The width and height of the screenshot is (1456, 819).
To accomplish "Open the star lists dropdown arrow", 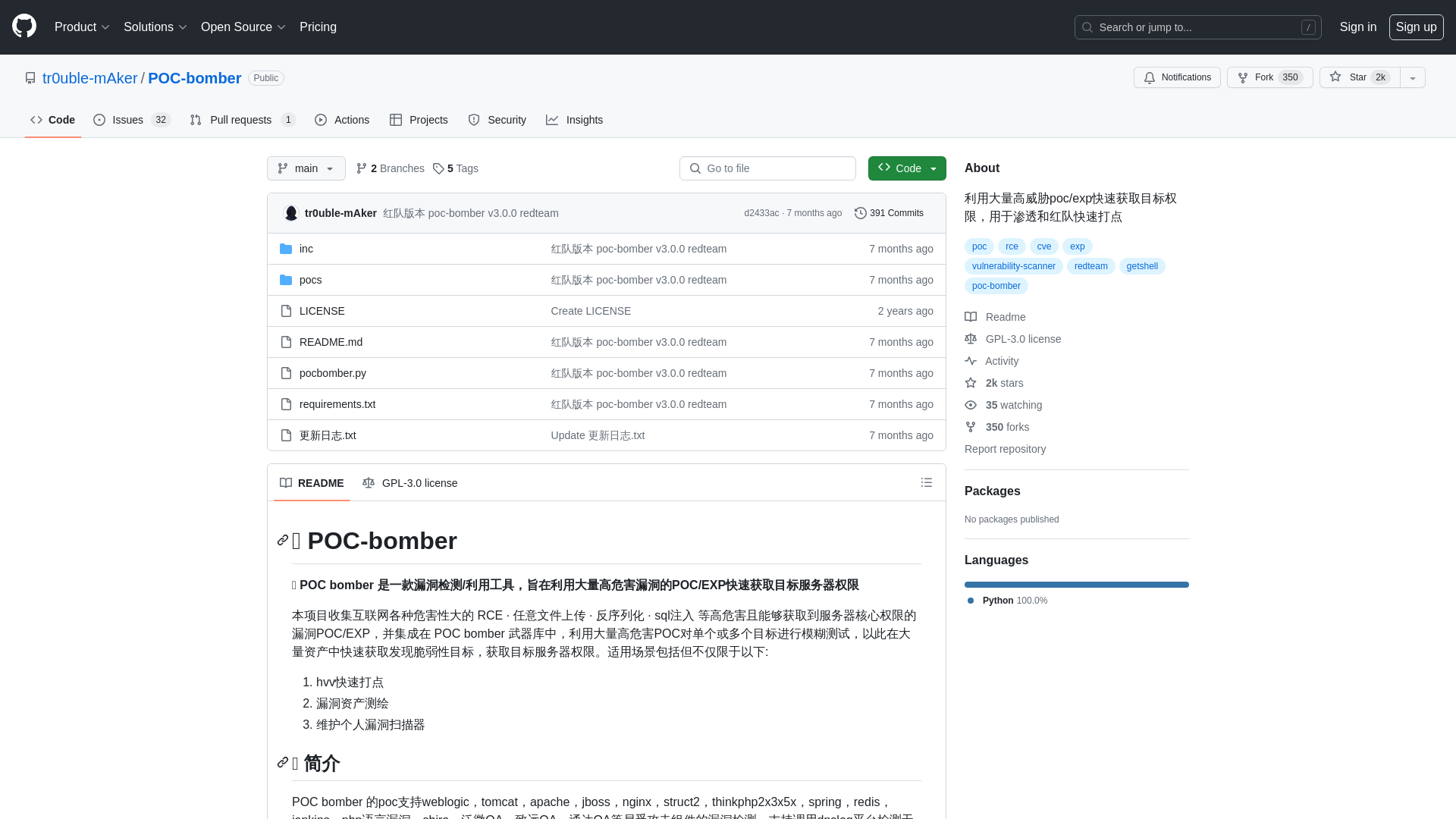I will click(x=1413, y=77).
